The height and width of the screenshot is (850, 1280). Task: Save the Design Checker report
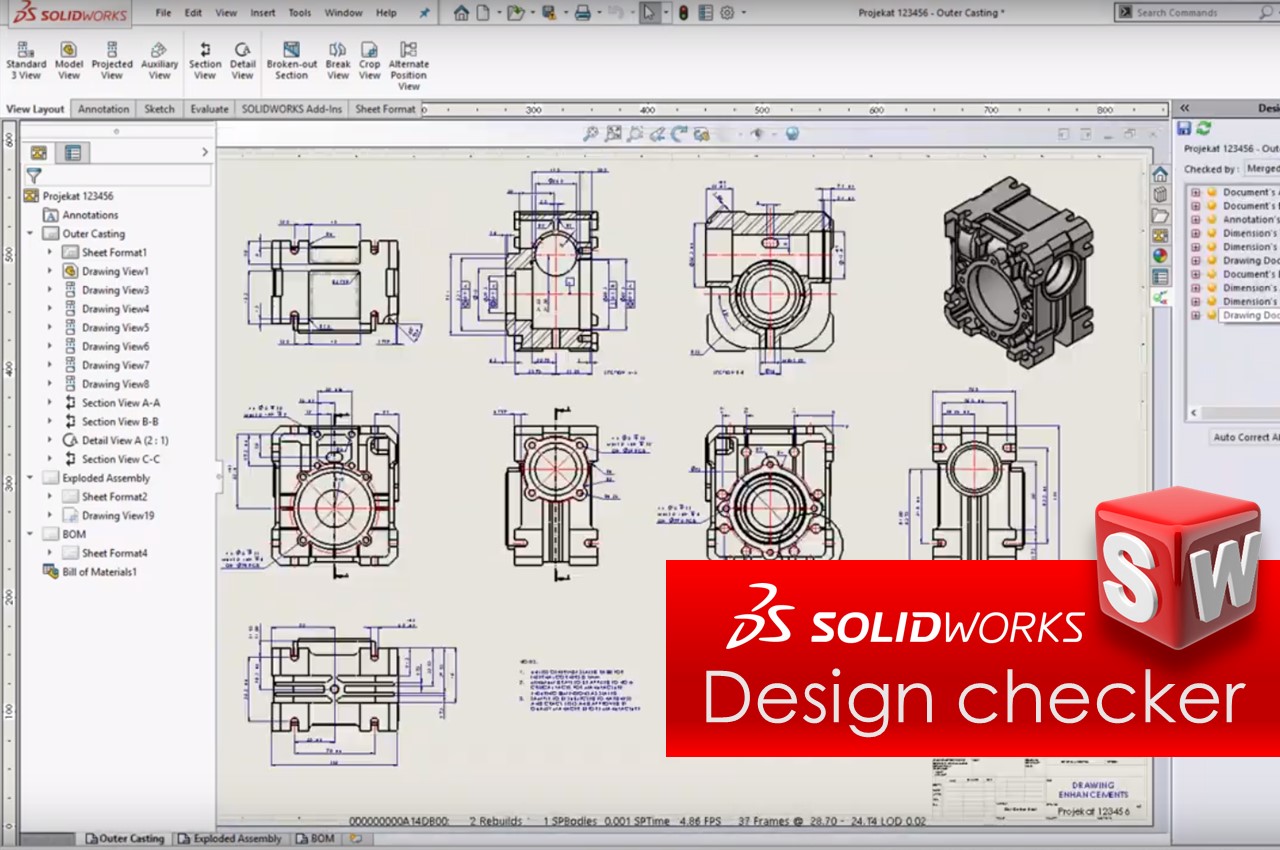click(1184, 127)
